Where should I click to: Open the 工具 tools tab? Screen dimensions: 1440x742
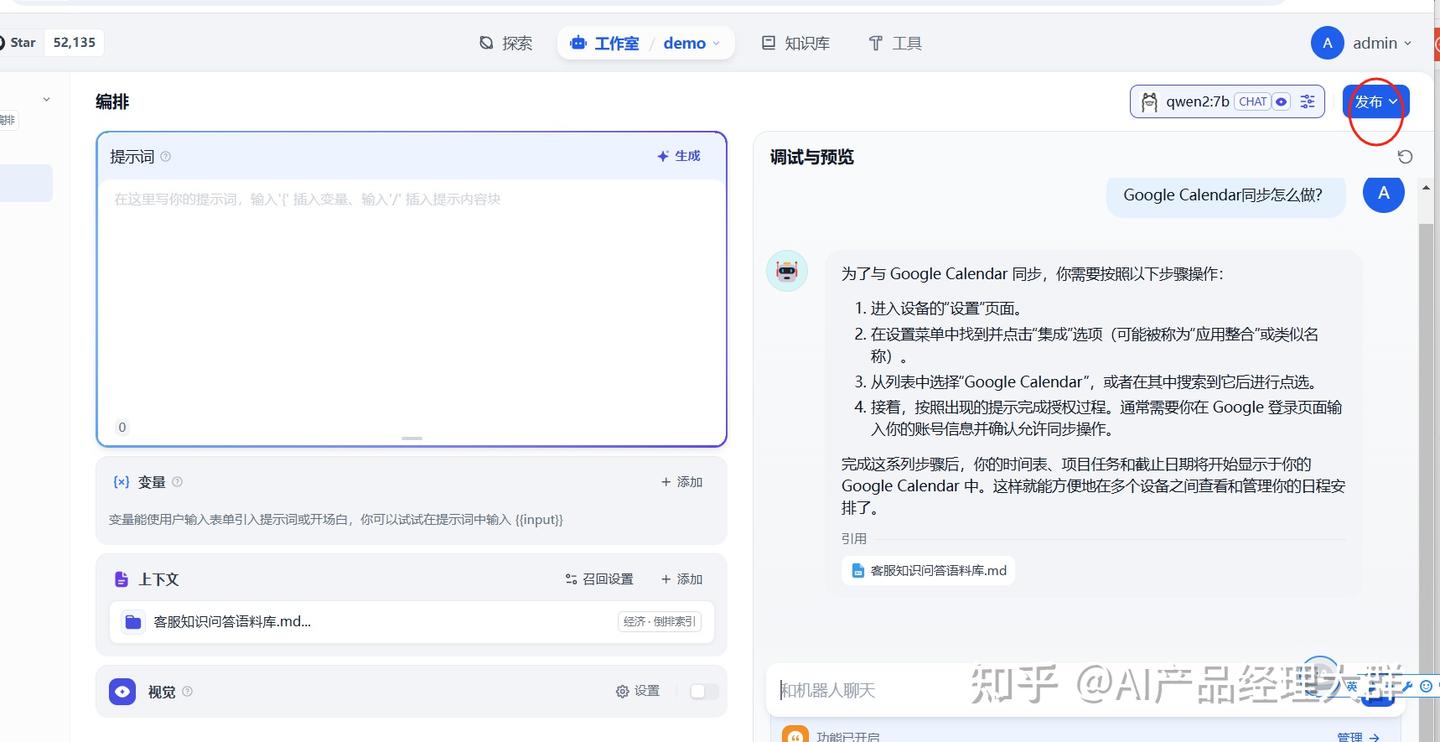895,43
